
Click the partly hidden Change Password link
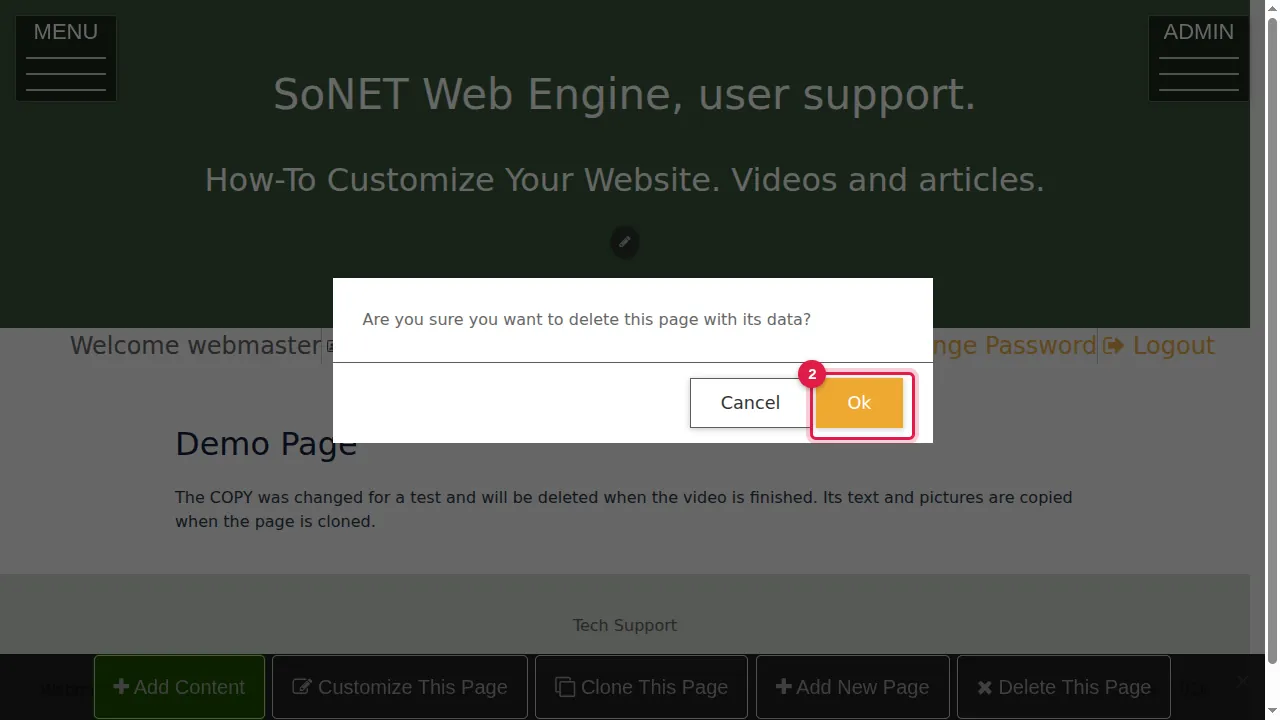click(1015, 345)
